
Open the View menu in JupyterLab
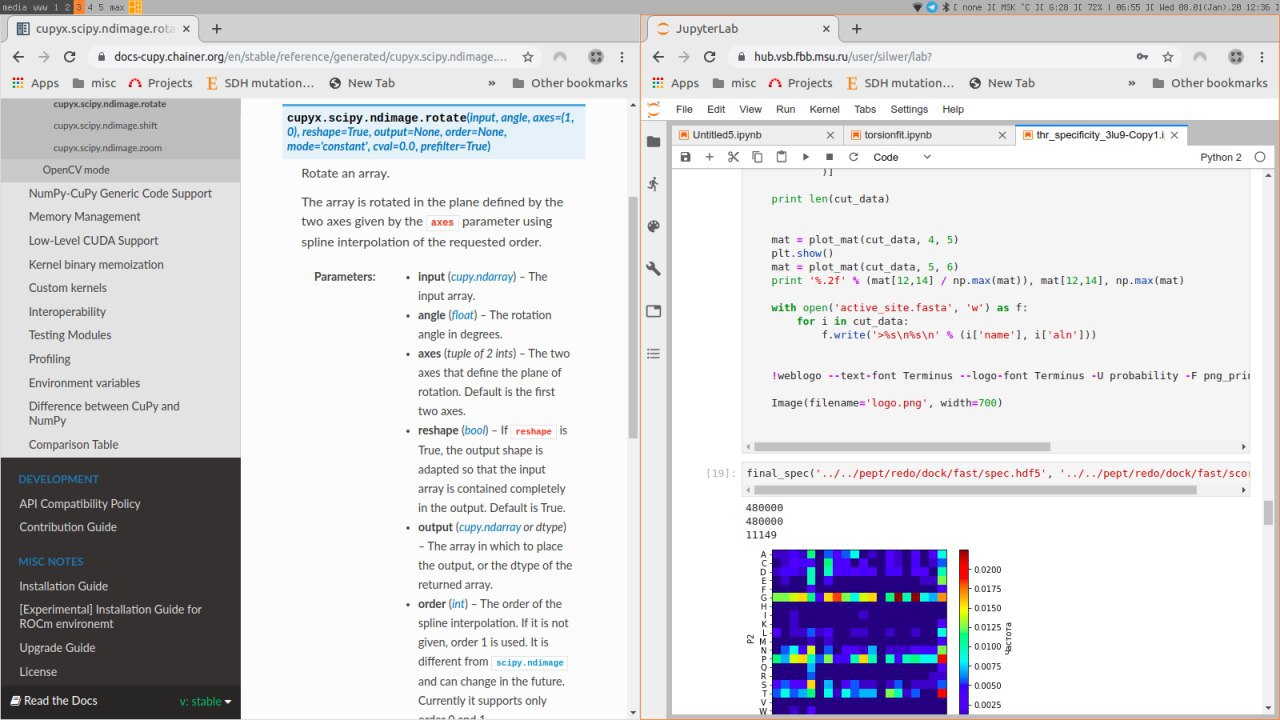(750, 109)
